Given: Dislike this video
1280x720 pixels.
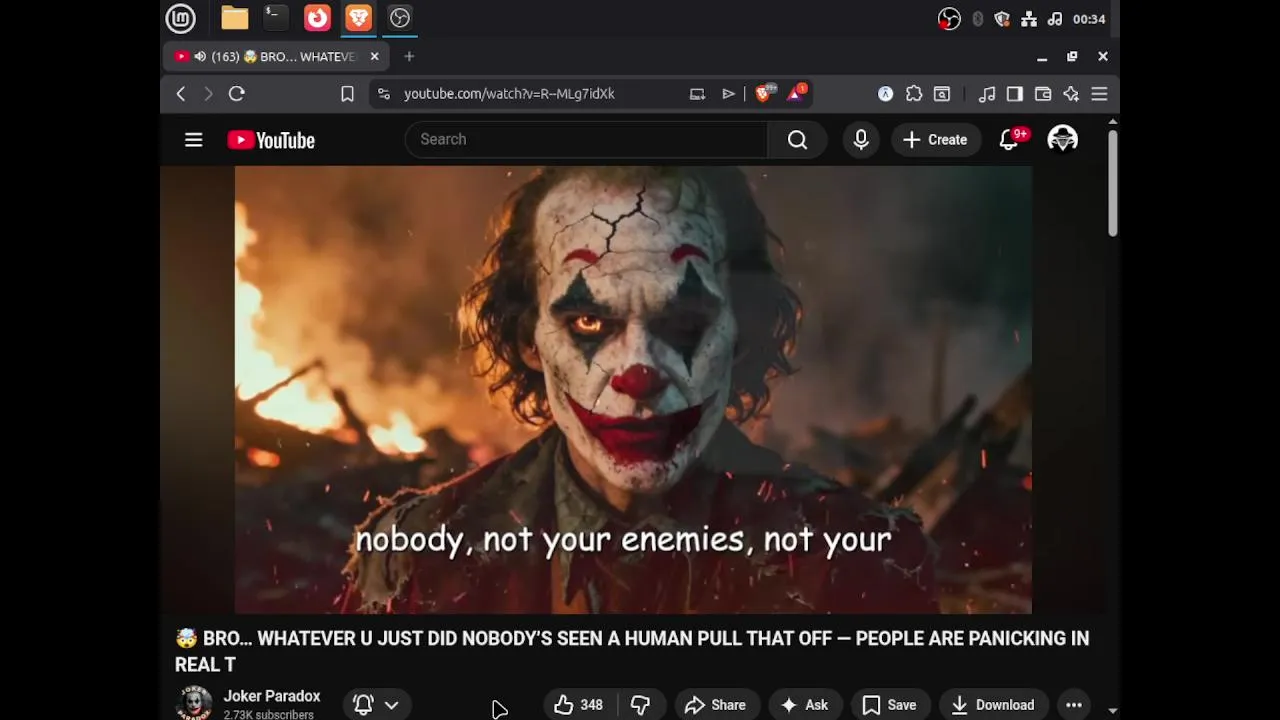Looking at the screenshot, I should pyautogui.click(x=640, y=705).
